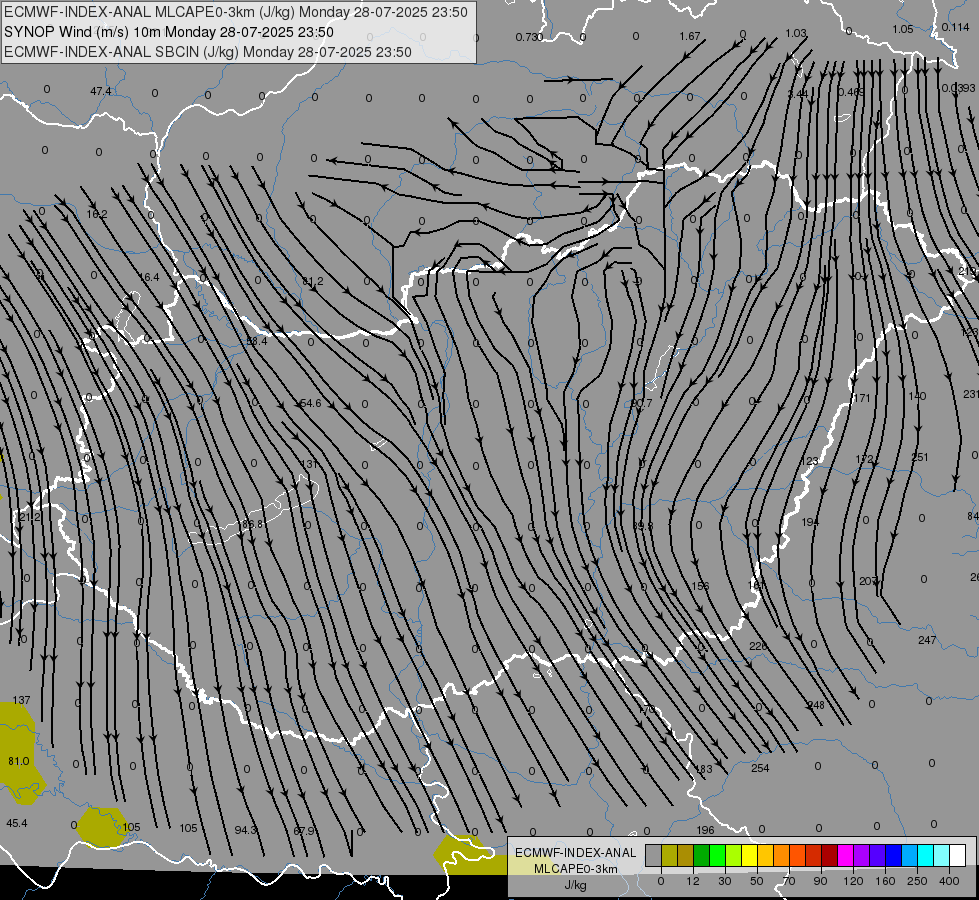Click the J/kg unit label in legend

(576, 885)
